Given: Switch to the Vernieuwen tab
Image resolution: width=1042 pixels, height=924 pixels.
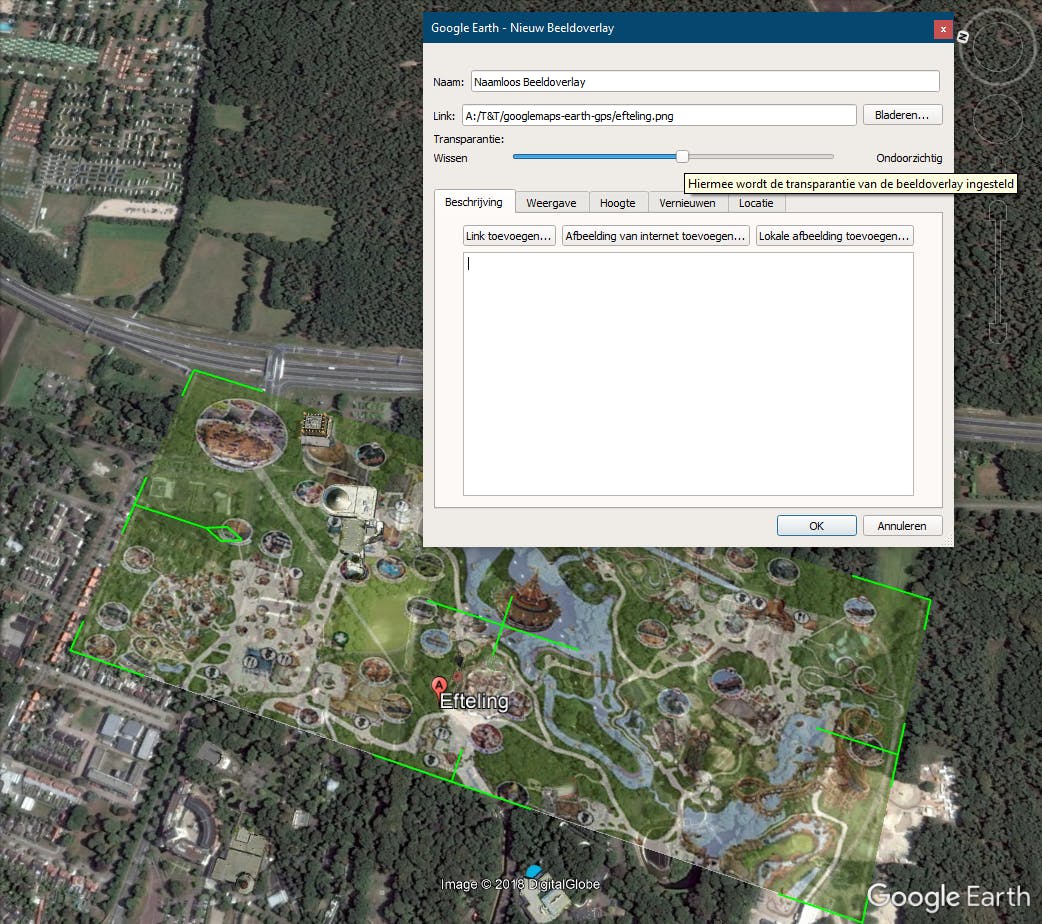Looking at the screenshot, I should (687, 202).
